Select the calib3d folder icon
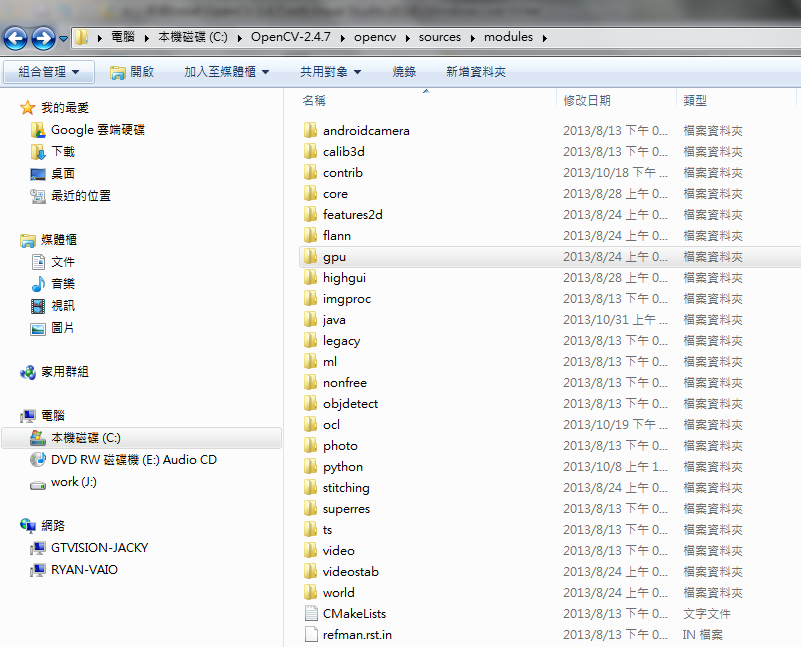Screen dimensions: 801x647 [310, 151]
